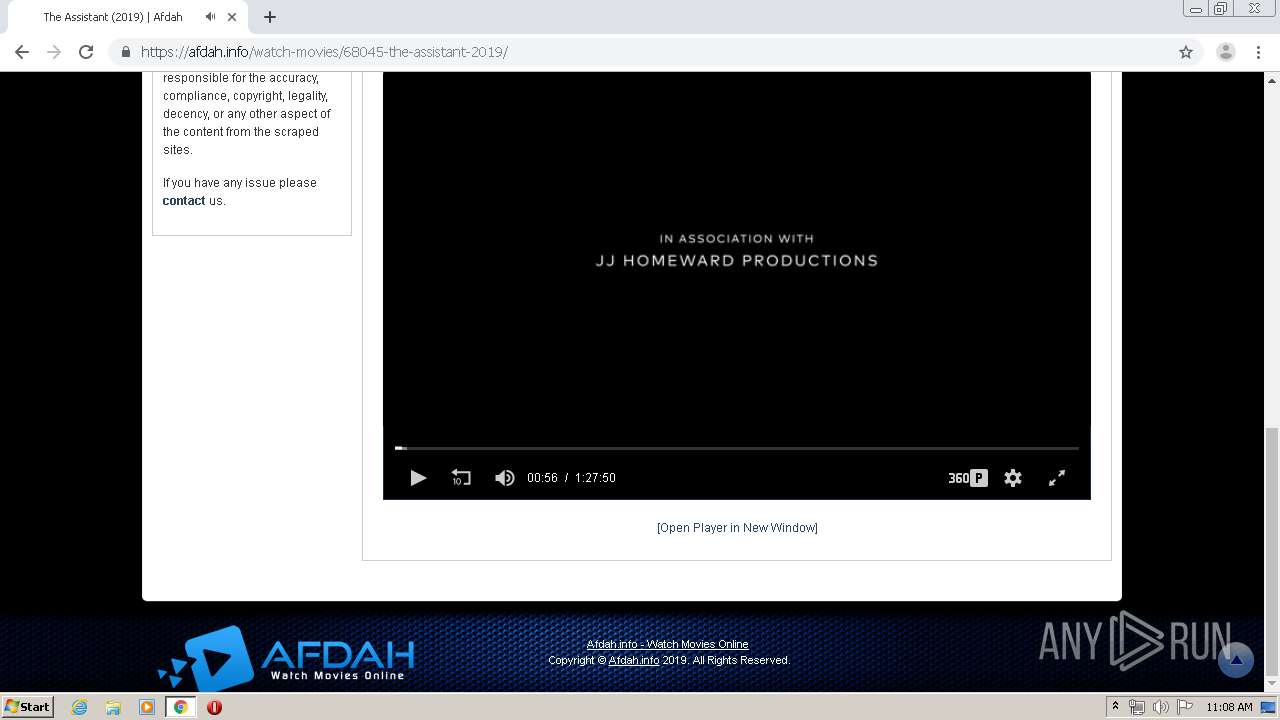Image resolution: width=1280 pixels, height=720 pixels.
Task: Click the video progress bar
Action: [737, 448]
